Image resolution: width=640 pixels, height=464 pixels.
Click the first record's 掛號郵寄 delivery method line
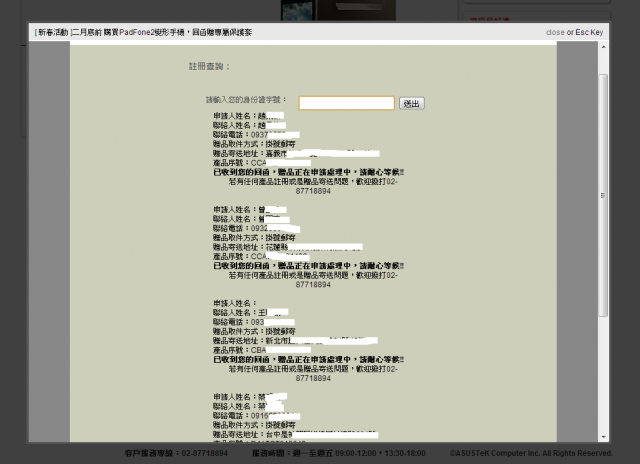tap(254, 144)
